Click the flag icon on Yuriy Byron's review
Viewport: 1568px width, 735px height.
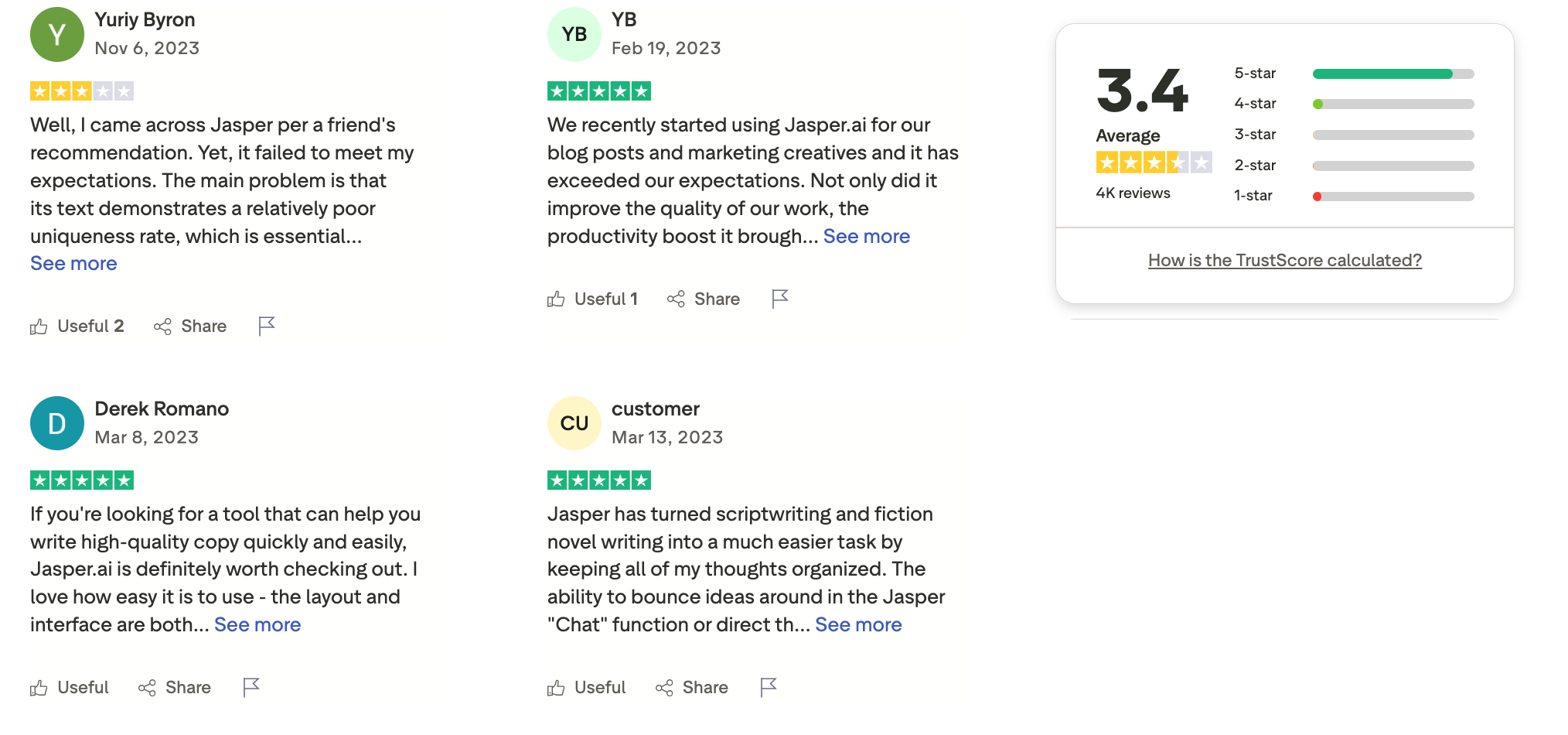[x=265, y=326]
